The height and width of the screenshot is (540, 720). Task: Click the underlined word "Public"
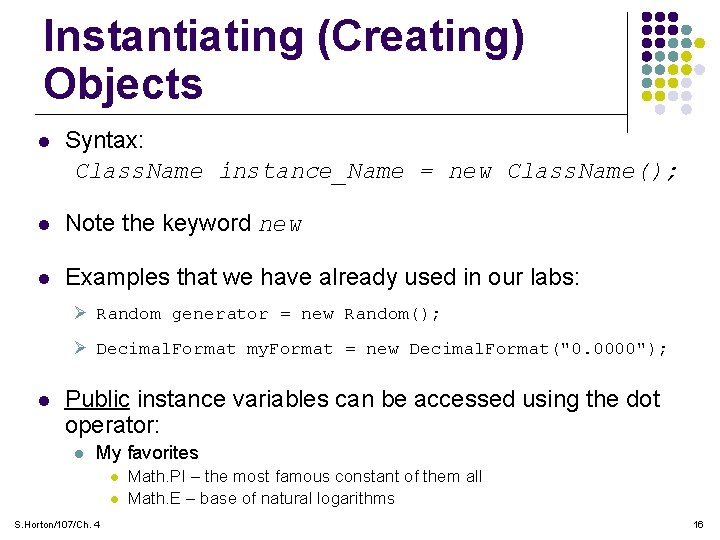tap(97, 400)
